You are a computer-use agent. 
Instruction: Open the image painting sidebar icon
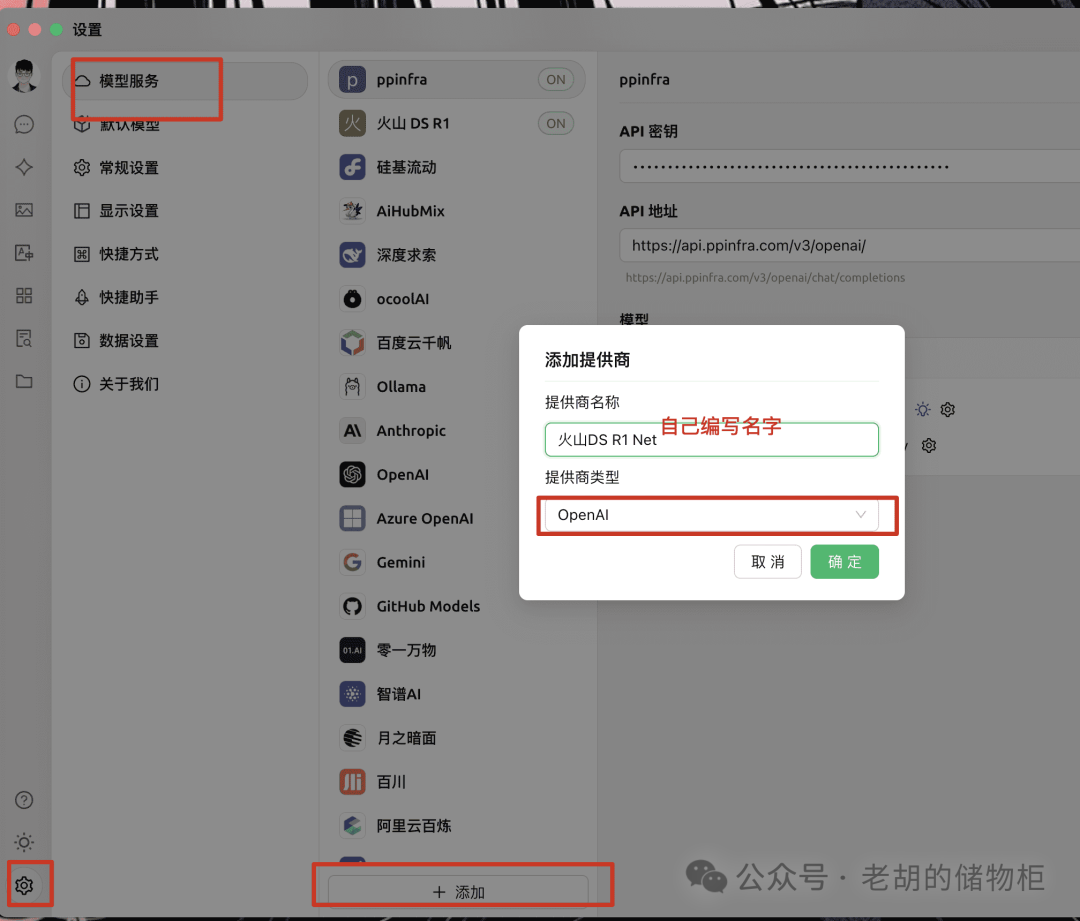point(24,210)
